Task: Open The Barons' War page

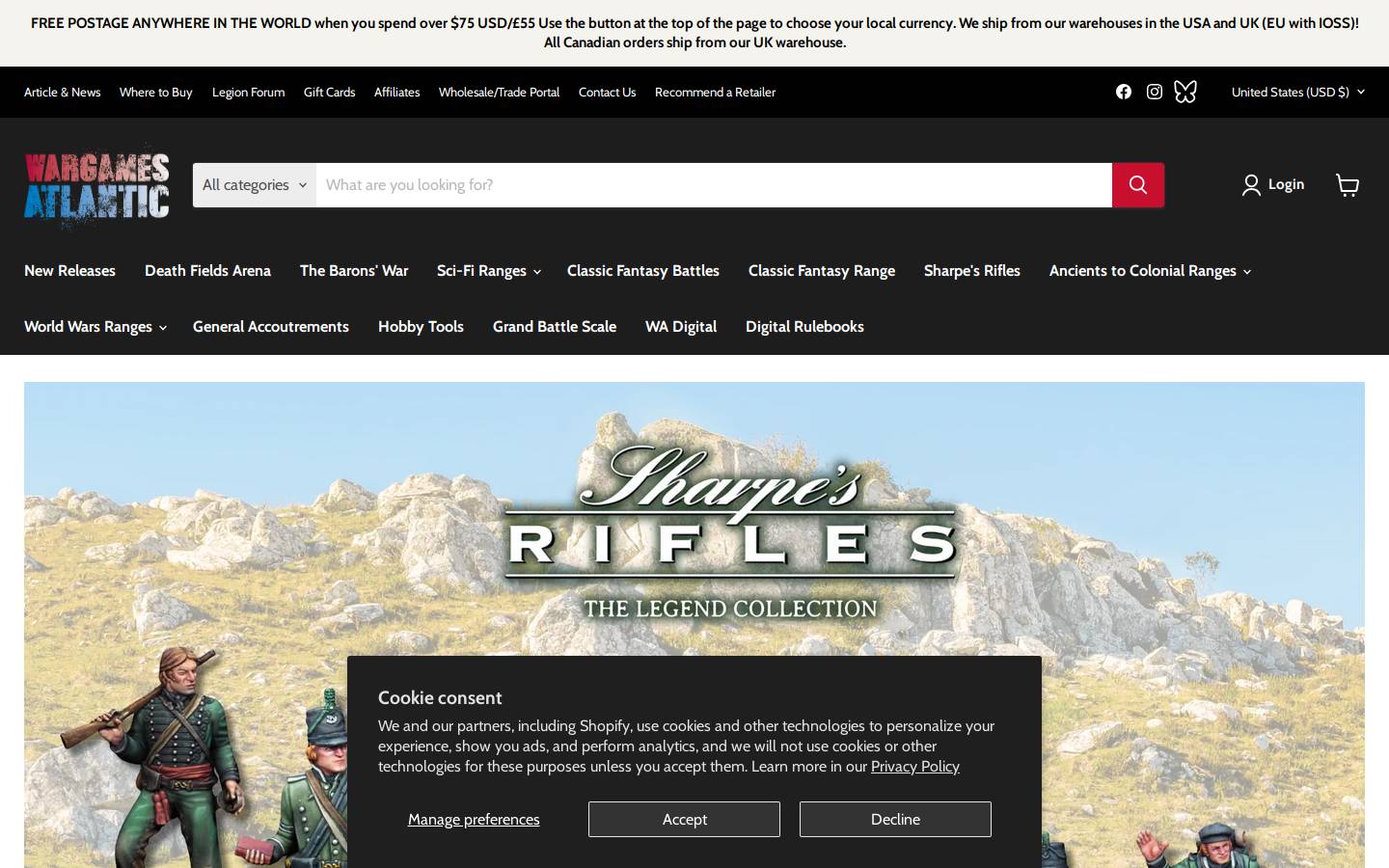Action: 354,271
